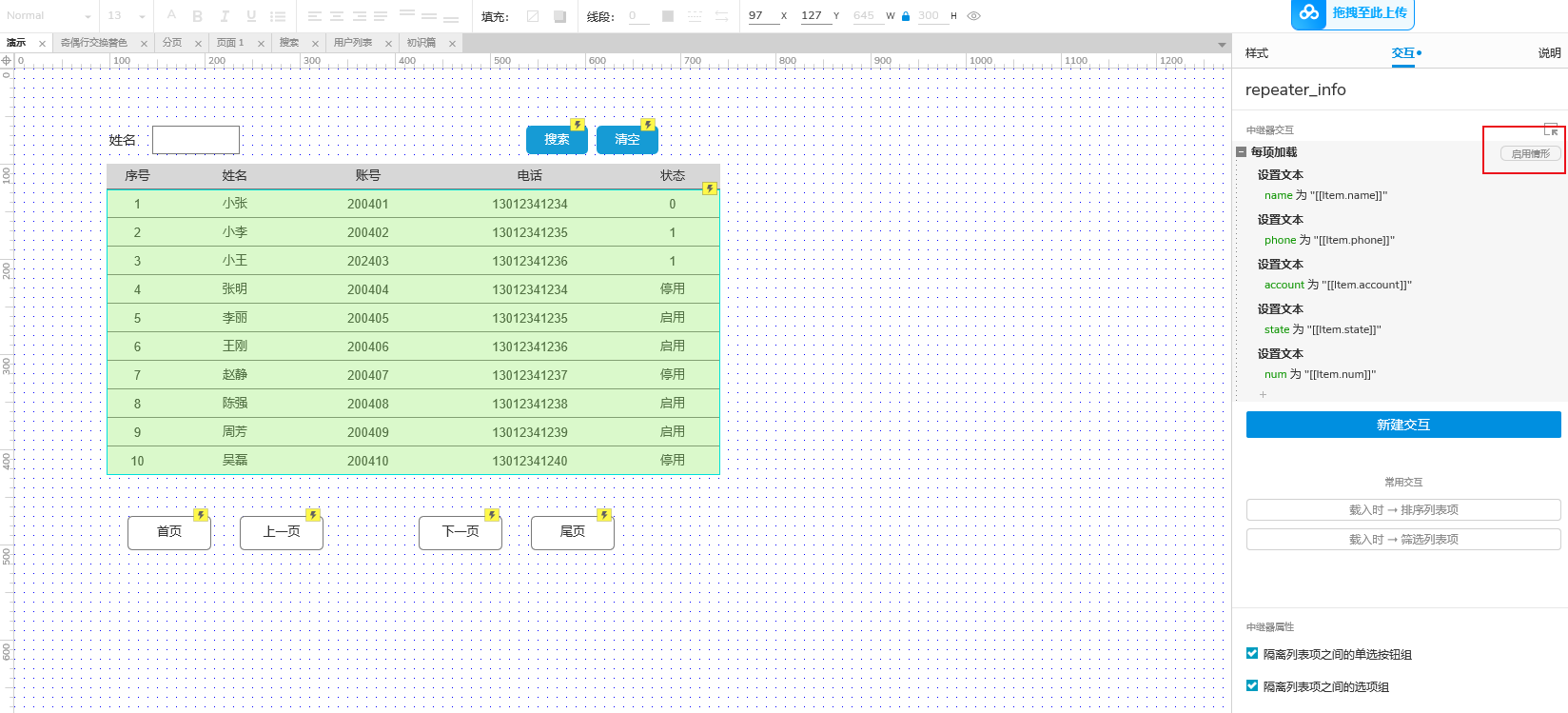Click the 下一页 button on the canvas

[461, 531]
